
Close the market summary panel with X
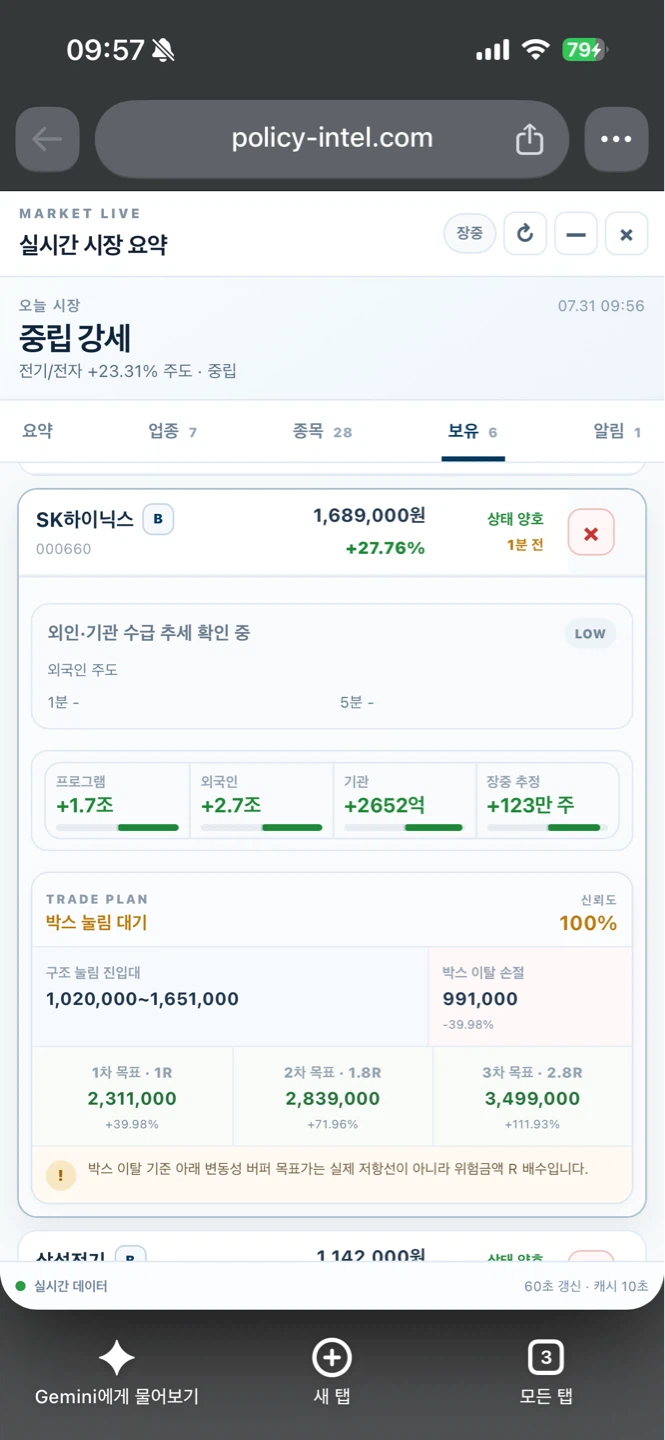click(627, 234)
